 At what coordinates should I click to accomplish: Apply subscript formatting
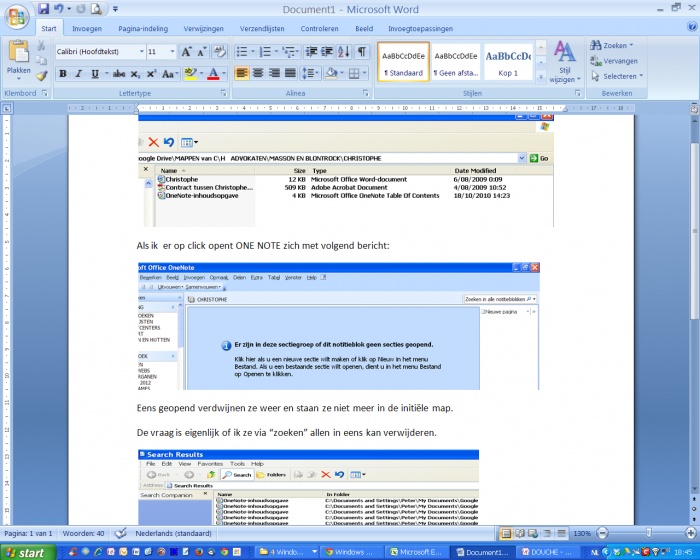(135, 74)
